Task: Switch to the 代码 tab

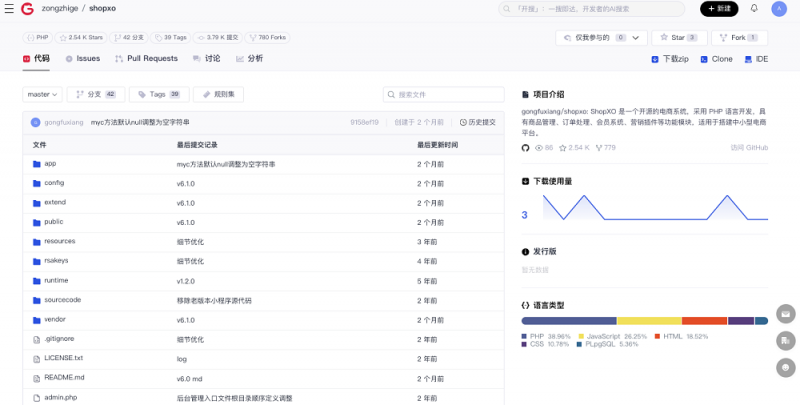Action: [36, 59]
